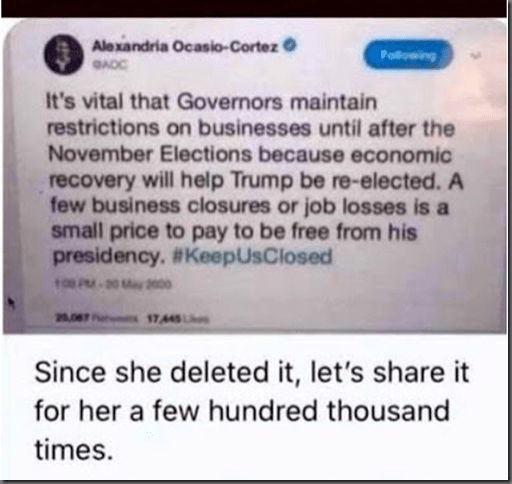Click the phrase restrictions on businesses
This screenshot has width=512, height=484.
click(x=179, y=128)
